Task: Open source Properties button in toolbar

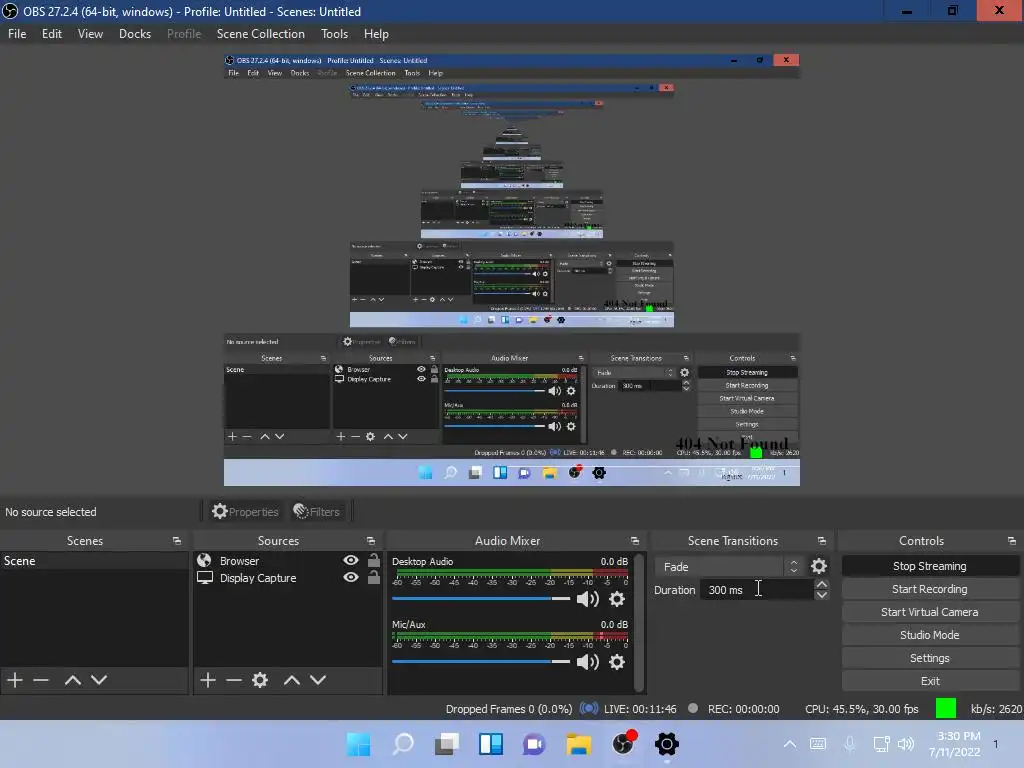Action: (x=246, y=511)
